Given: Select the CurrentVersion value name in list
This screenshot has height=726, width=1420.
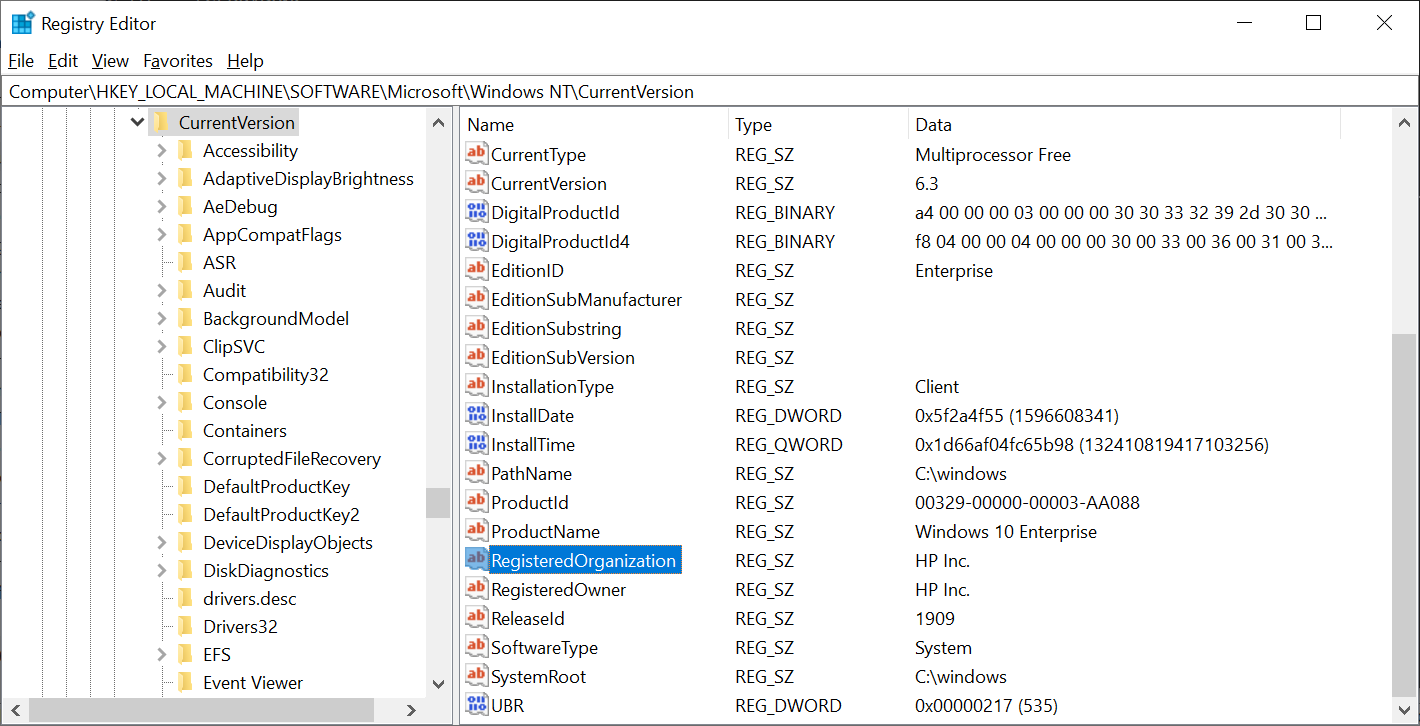Looking at the screenshot, I should click(549, 183).
